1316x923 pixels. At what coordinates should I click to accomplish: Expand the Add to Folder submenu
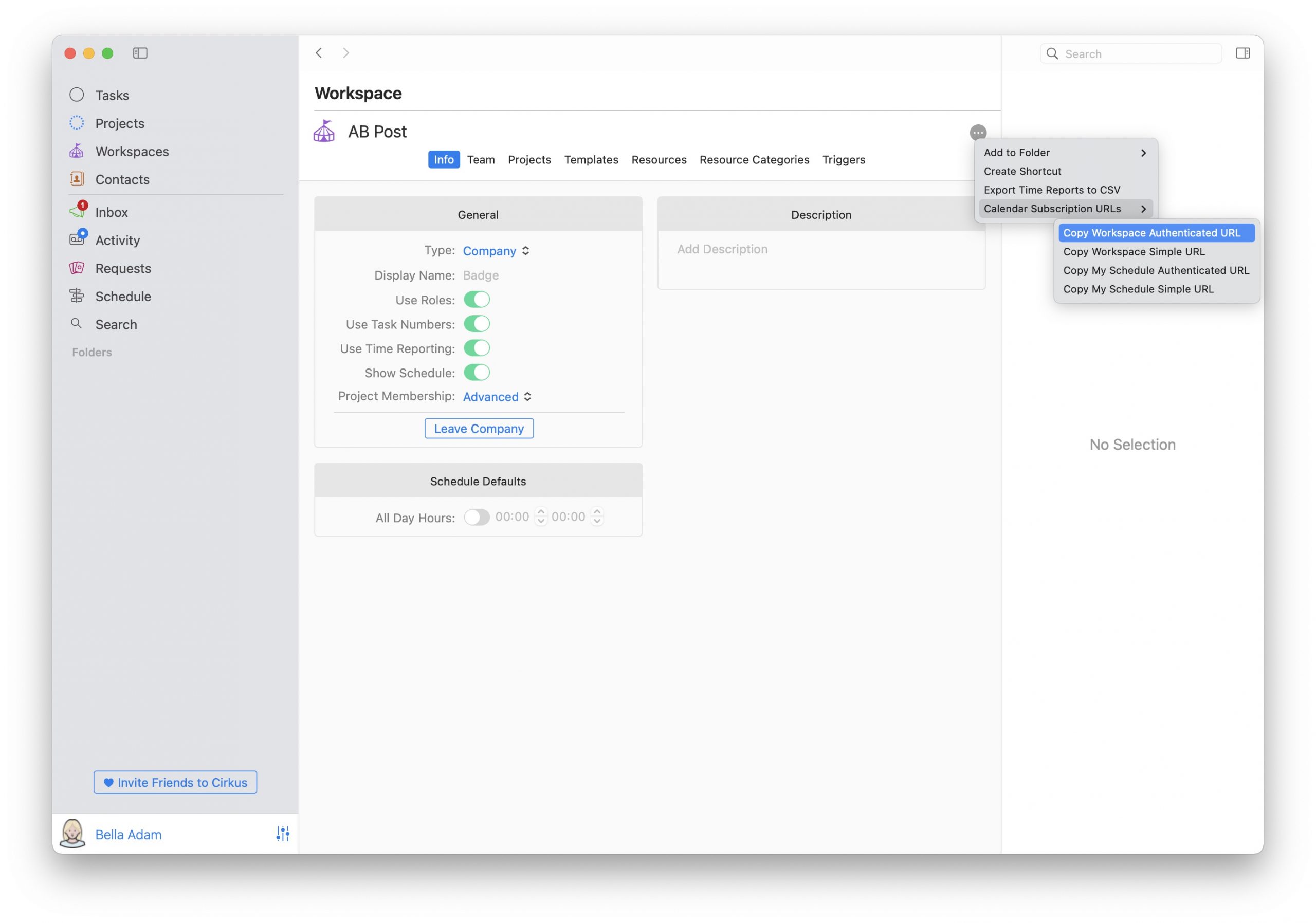click(1066, 153)
